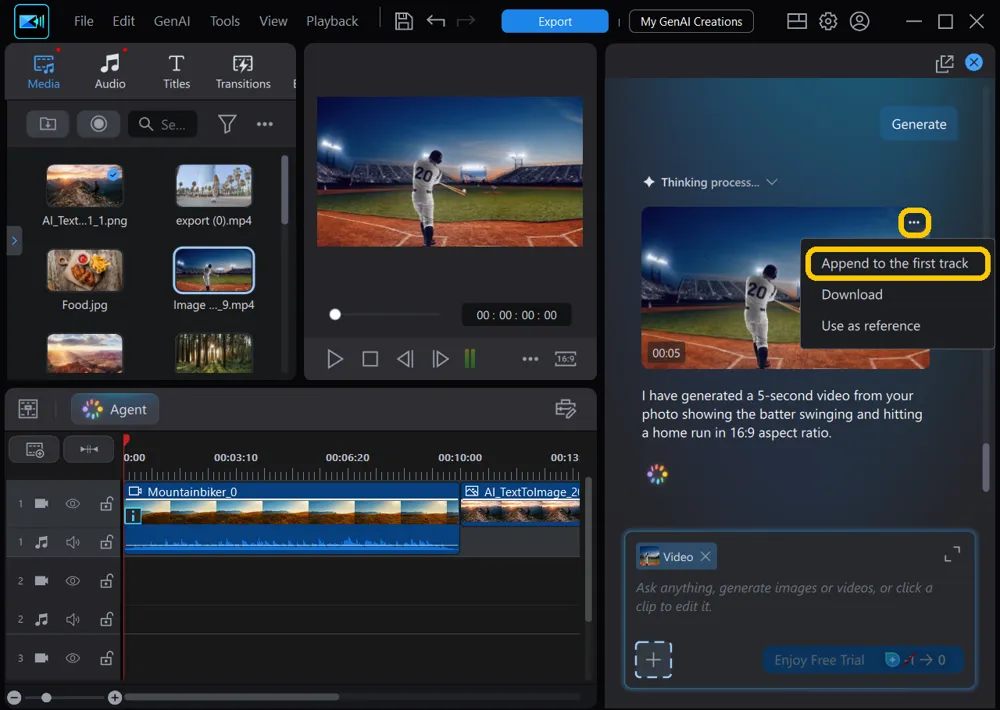This screenshot has height=710, width=1000.
Task: Step to previous frame
Action: tap(405, 359)
